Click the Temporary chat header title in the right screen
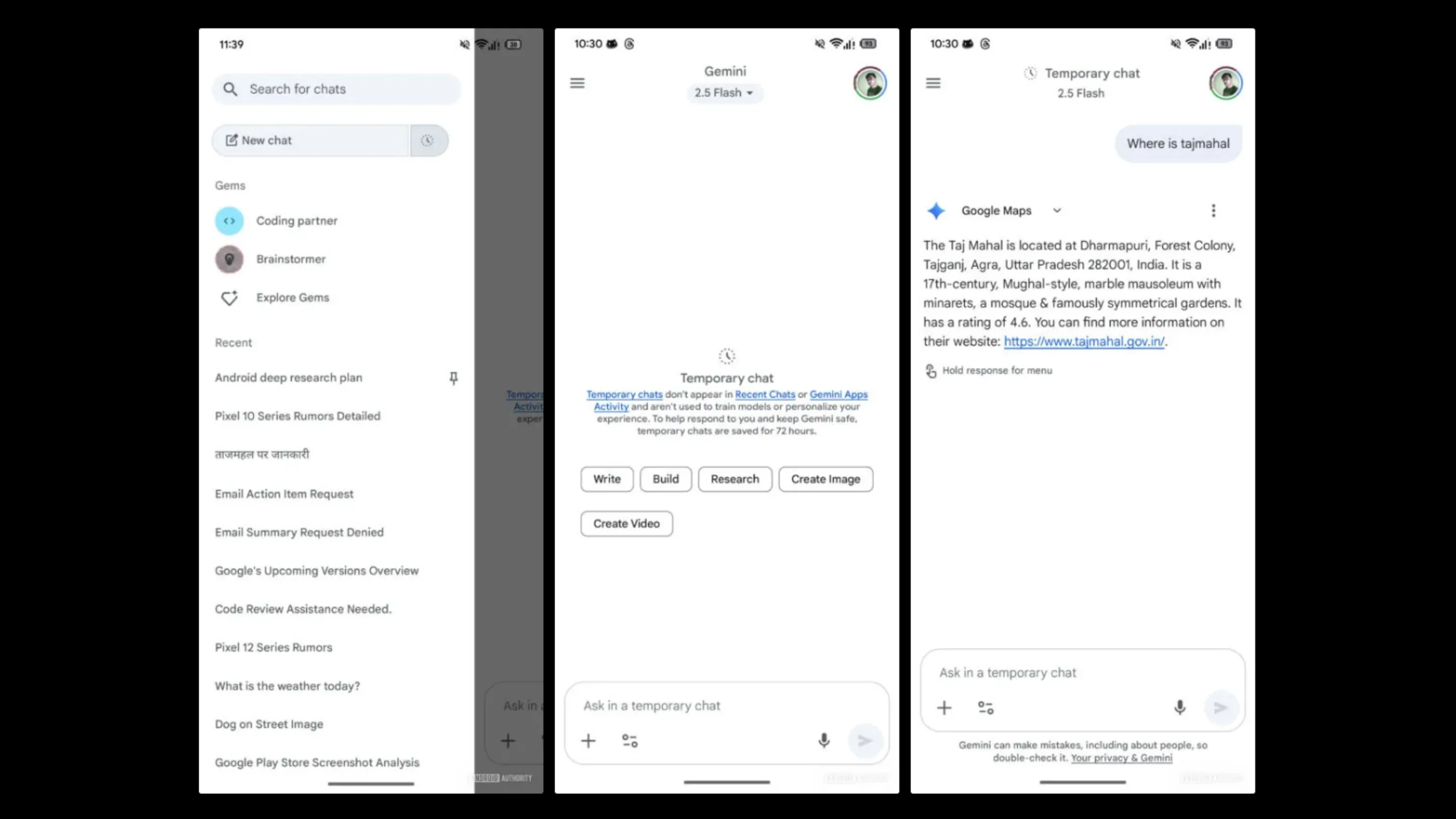 [1092, 73]
